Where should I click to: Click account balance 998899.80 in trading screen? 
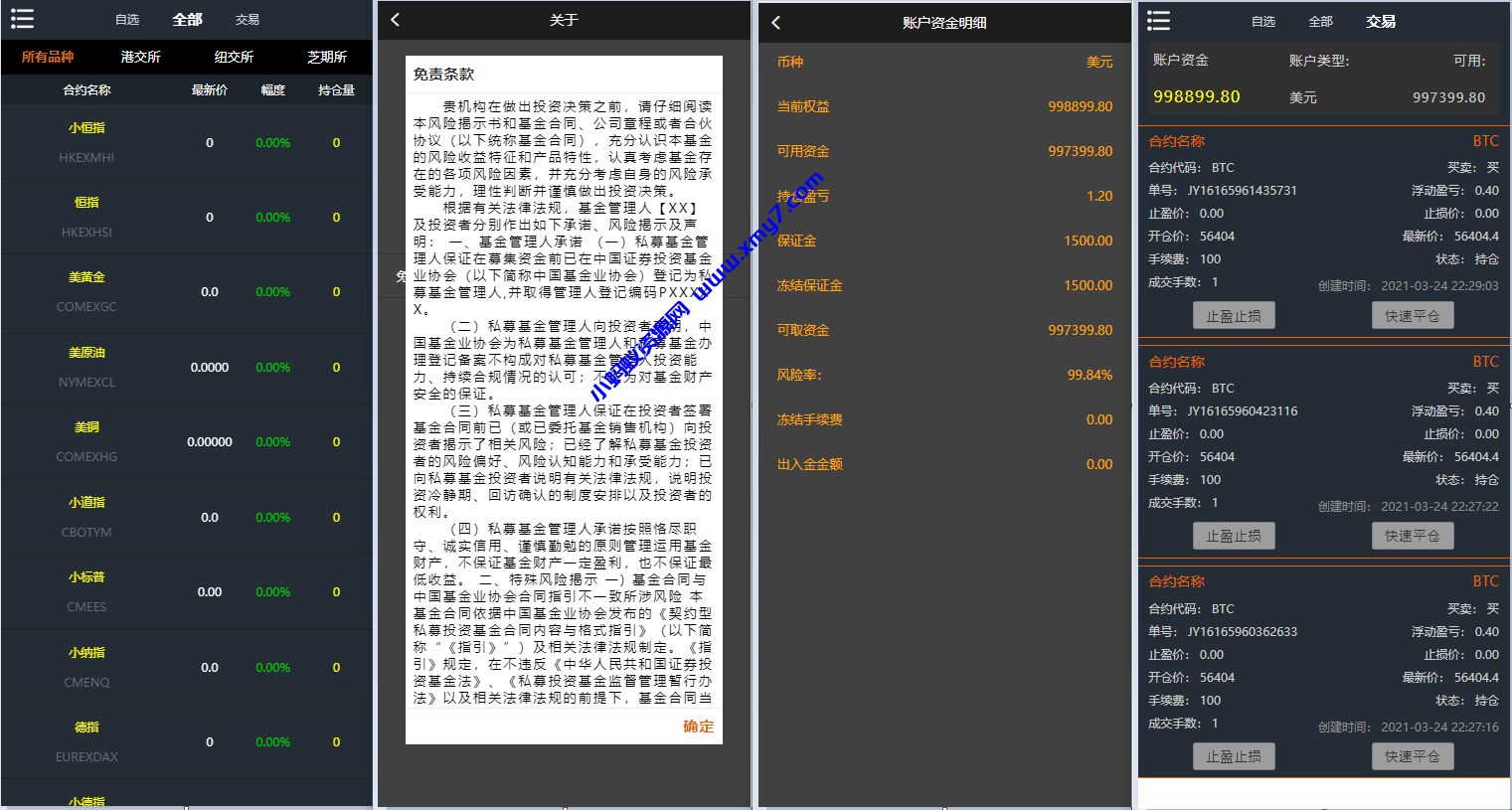point(1197,96)
